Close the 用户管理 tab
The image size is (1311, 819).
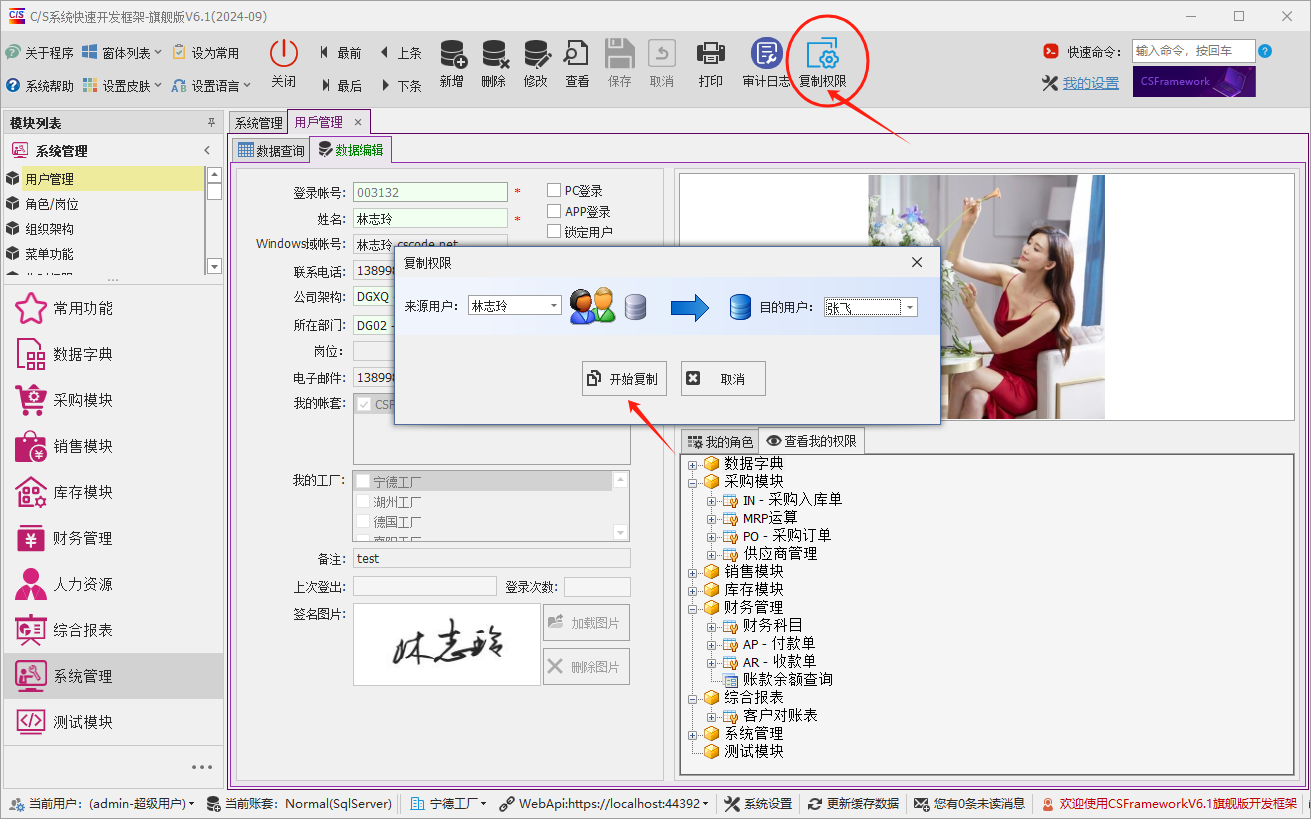[x=358, y=122]
